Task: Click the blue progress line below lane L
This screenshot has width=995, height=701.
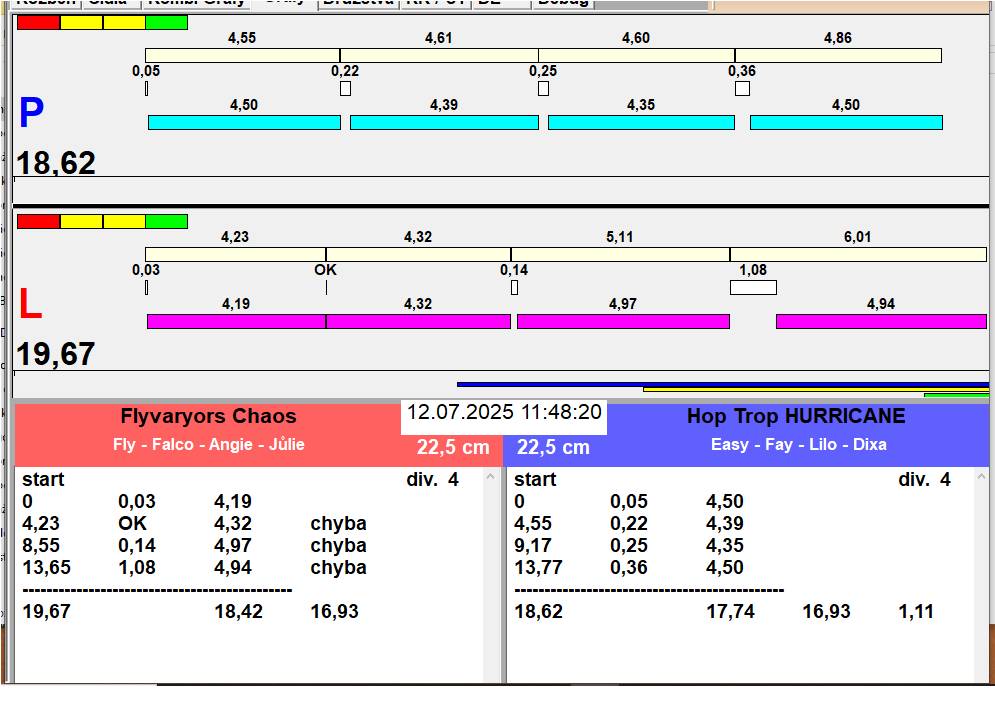Action: pos(723,384)
